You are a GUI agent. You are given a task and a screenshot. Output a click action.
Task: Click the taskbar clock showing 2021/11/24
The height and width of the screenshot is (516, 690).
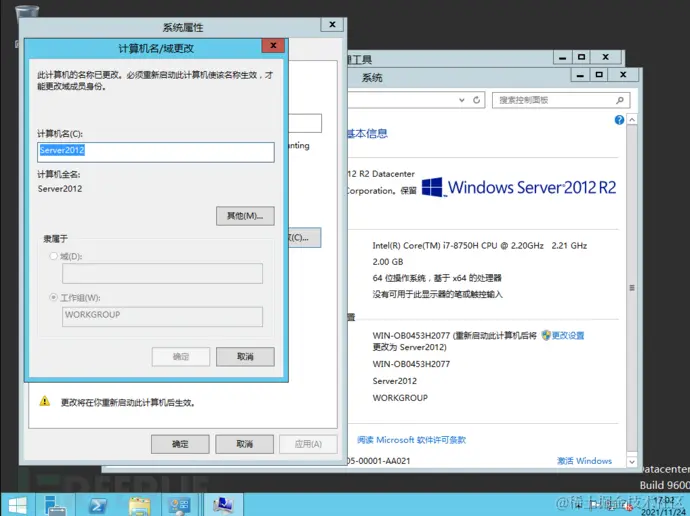[664, 506]
